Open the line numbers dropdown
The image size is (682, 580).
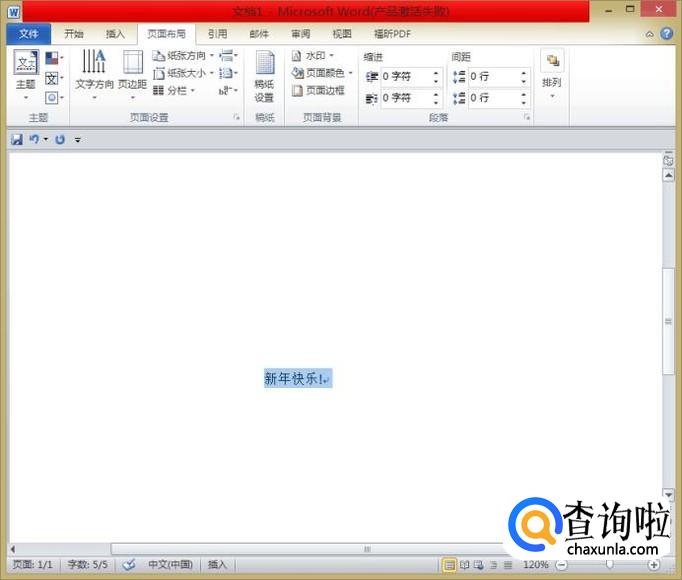pyautogui.click(x=228, y=73)
